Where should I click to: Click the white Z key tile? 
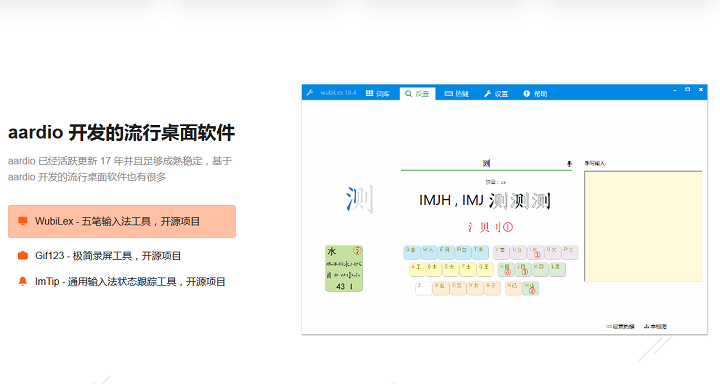click(423, 288)
